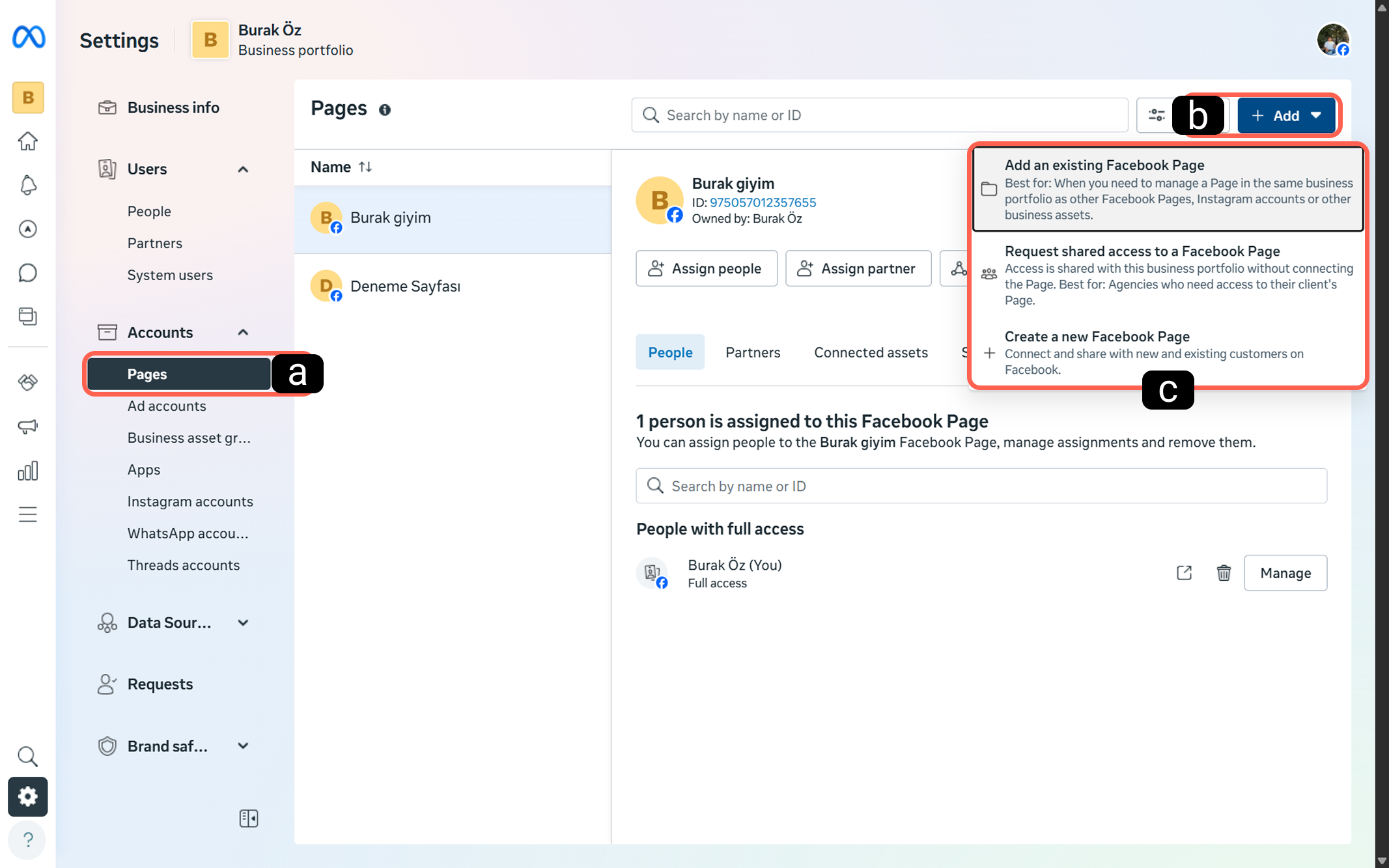This screenshot has height=868, width=1389.
Task: Choose Add an existing Facebook Page
Action: [x=1168, y=189]
